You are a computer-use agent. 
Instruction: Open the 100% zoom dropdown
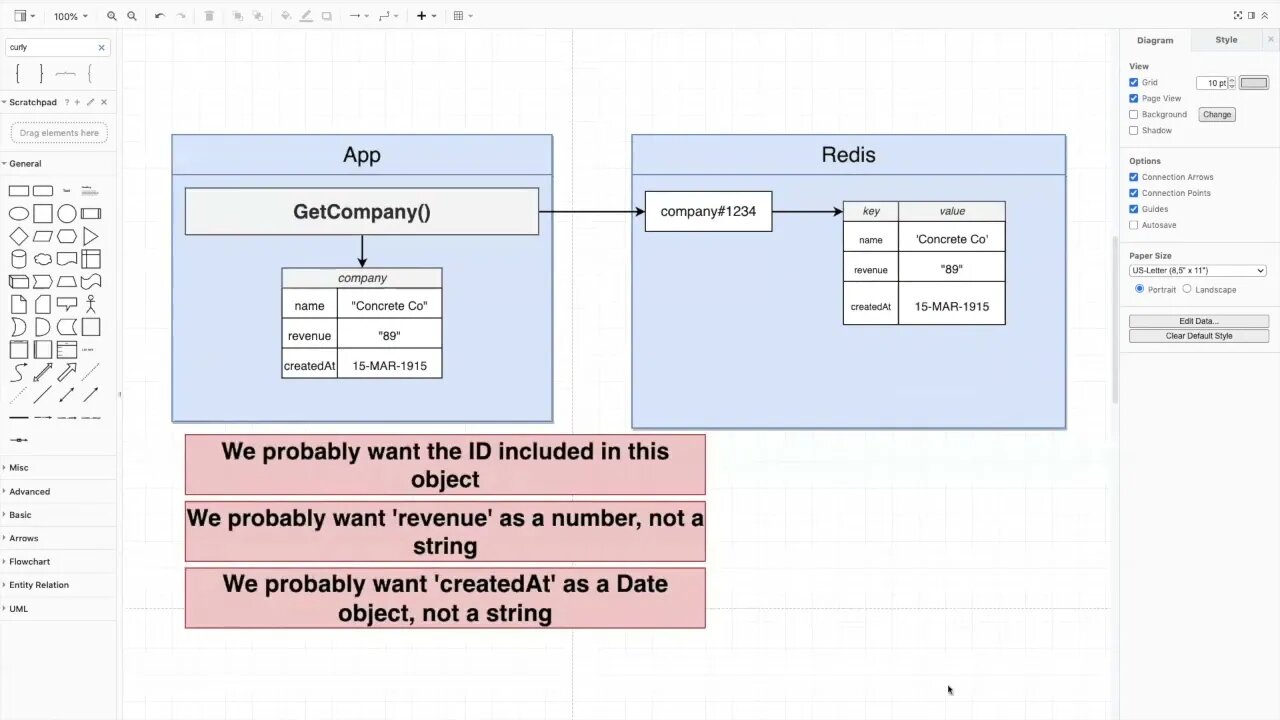pyautogui.click(x=70, y=16)
